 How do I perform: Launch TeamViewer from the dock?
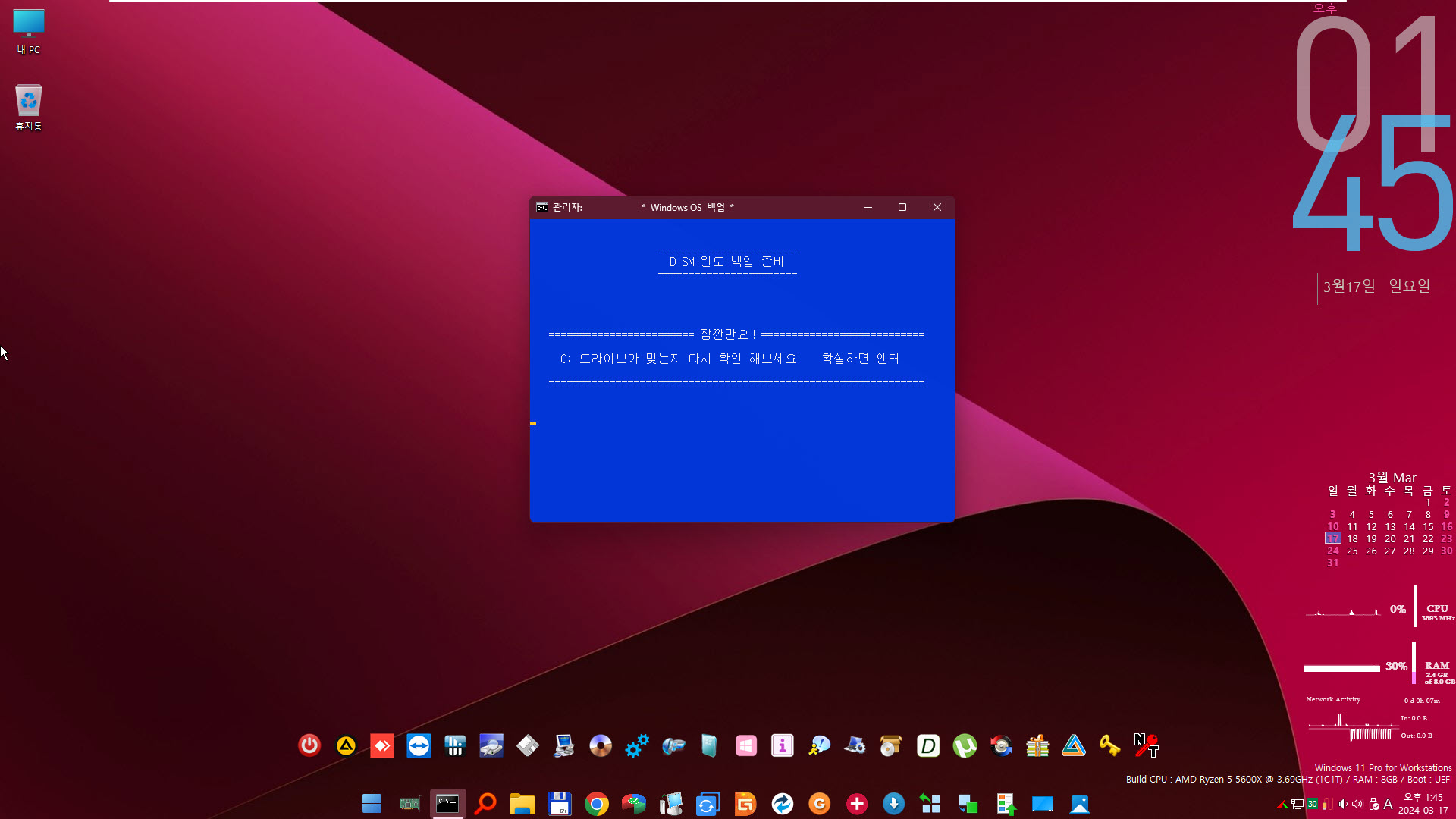point(419,745)
